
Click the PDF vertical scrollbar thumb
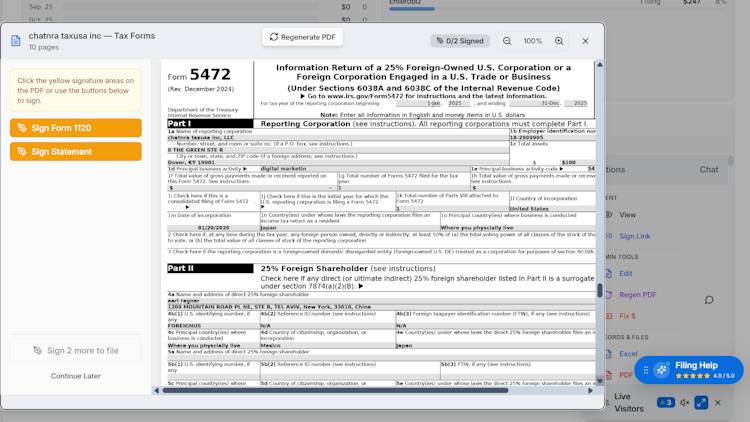pyautogui.click(x=600, y=290)
